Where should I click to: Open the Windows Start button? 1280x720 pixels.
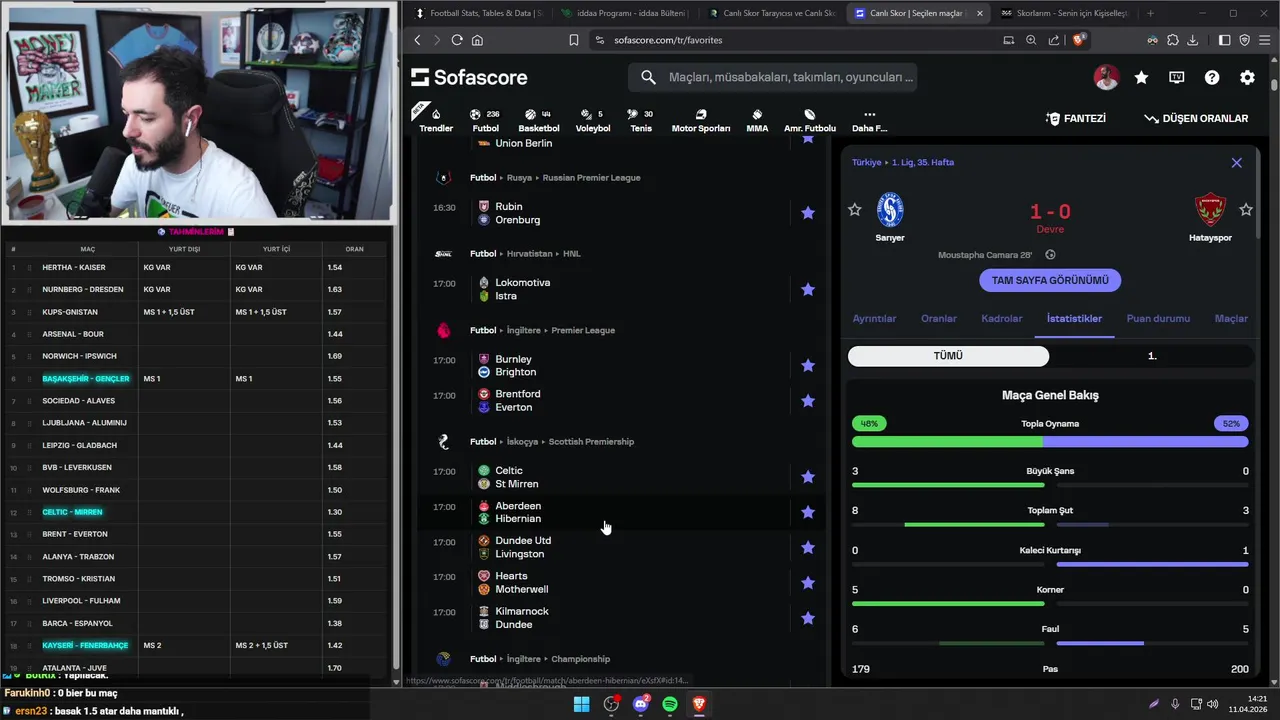(581, 704)
